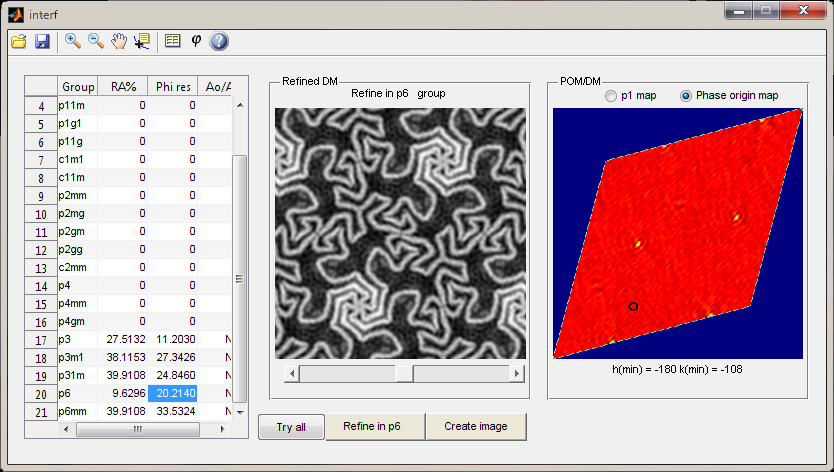Viewport: 834px width, 472px height.
Task: Select the Zoom Out magnifier tool
Action: click(x=96, y=41)
